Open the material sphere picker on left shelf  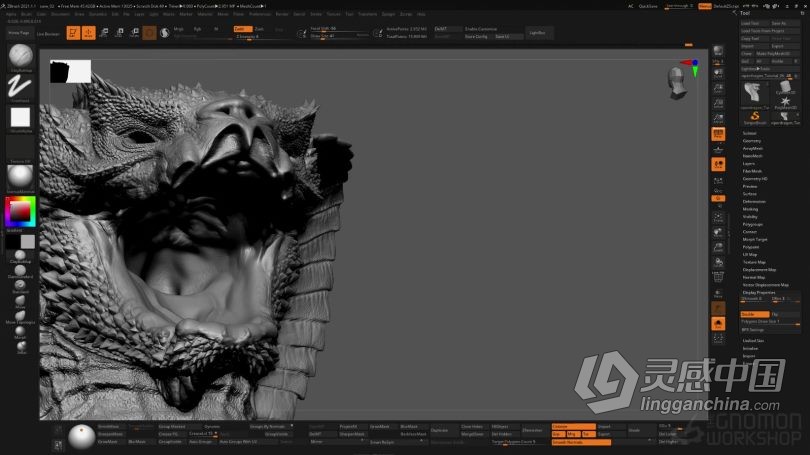(x=20, y=177)
